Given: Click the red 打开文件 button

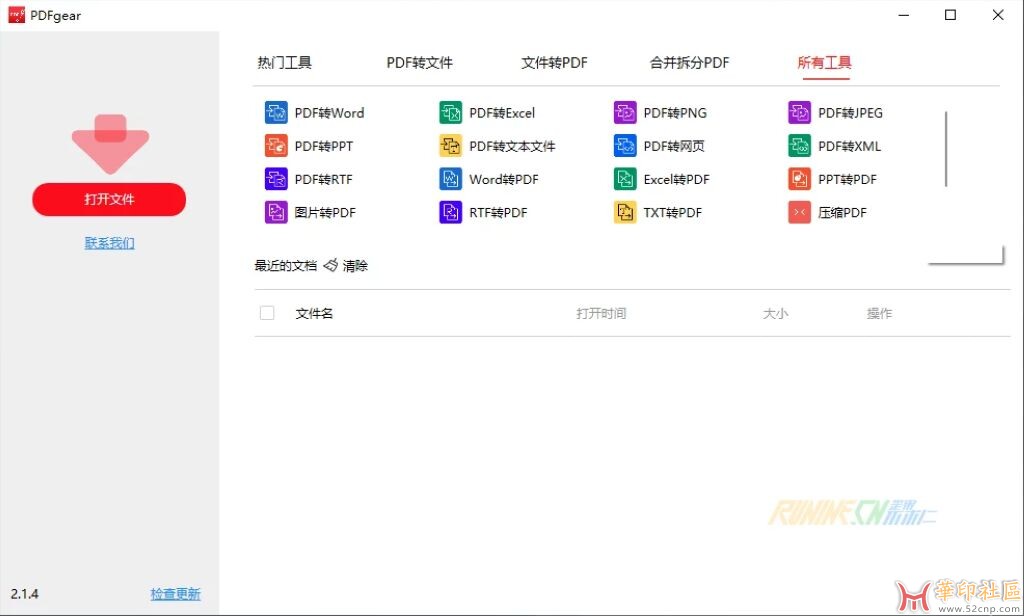Looking at the screenshot, I should (x=109, y=199).
